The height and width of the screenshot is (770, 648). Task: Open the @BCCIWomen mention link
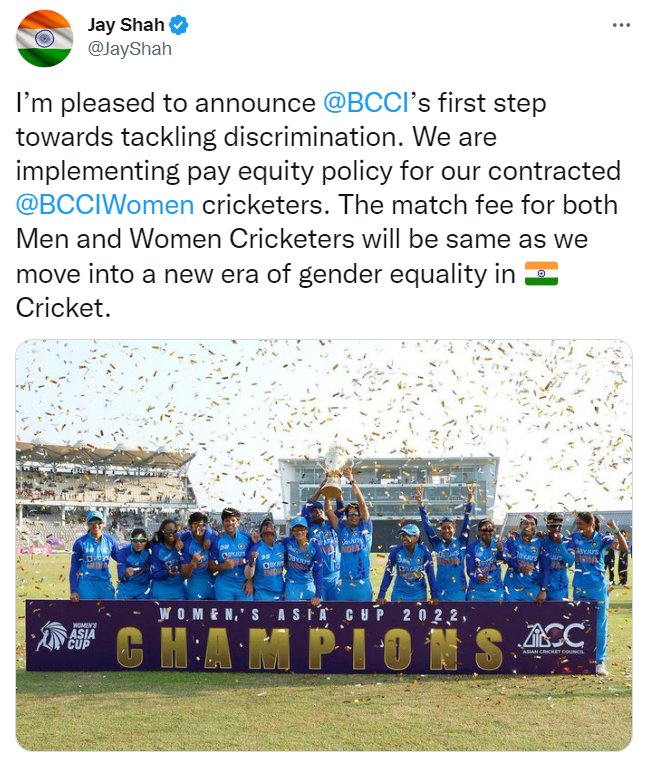click(105, 206)
